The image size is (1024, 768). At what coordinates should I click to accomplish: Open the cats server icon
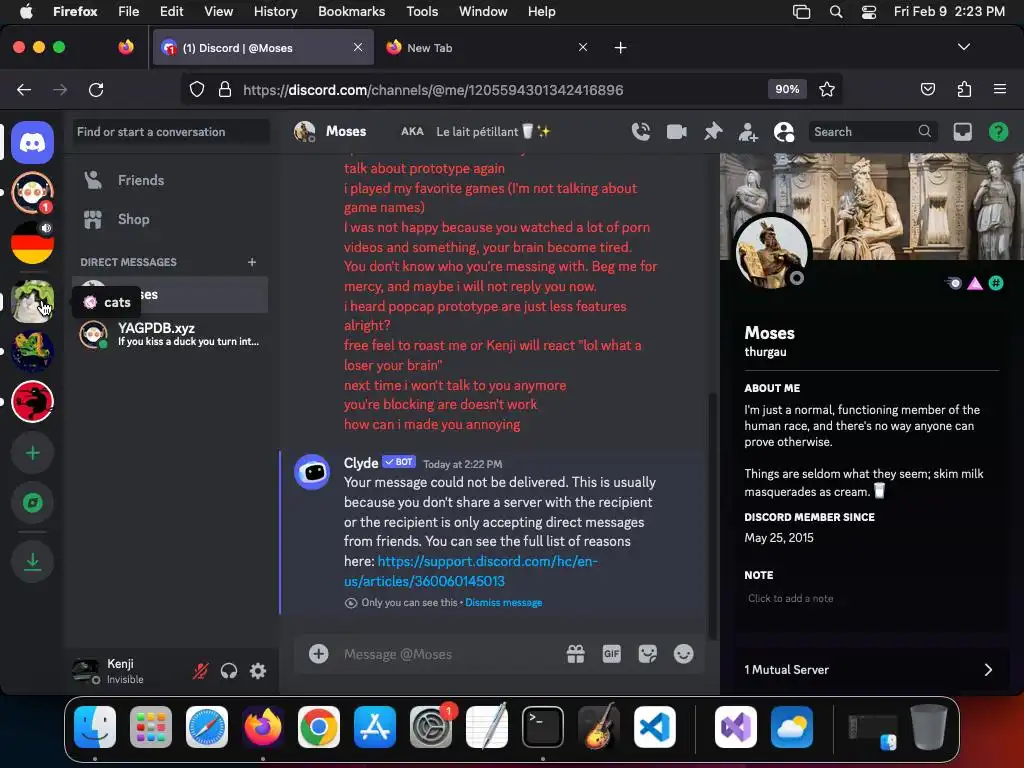click(32, 302)
